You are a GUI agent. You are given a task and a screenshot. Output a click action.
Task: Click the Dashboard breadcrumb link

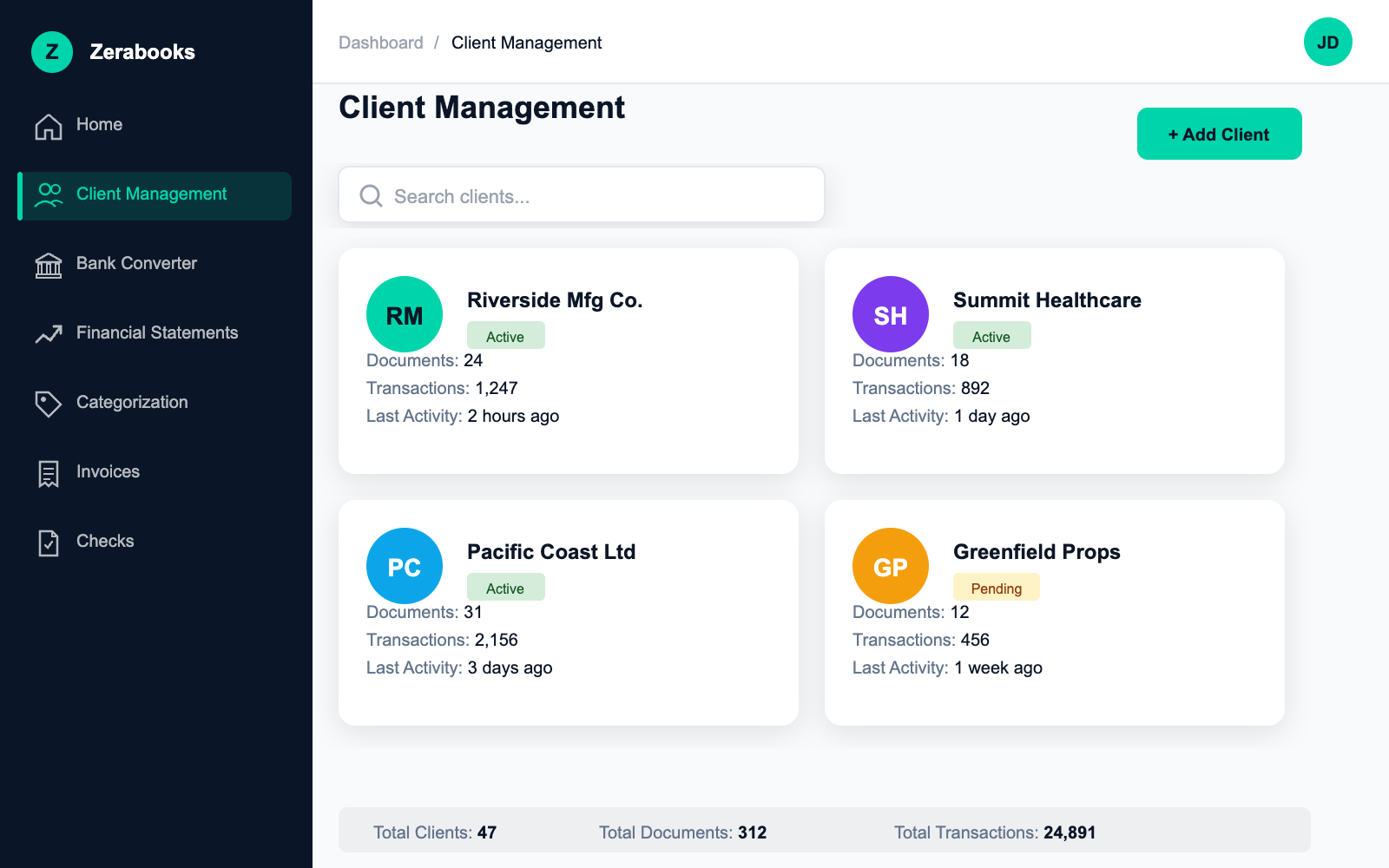381,43
